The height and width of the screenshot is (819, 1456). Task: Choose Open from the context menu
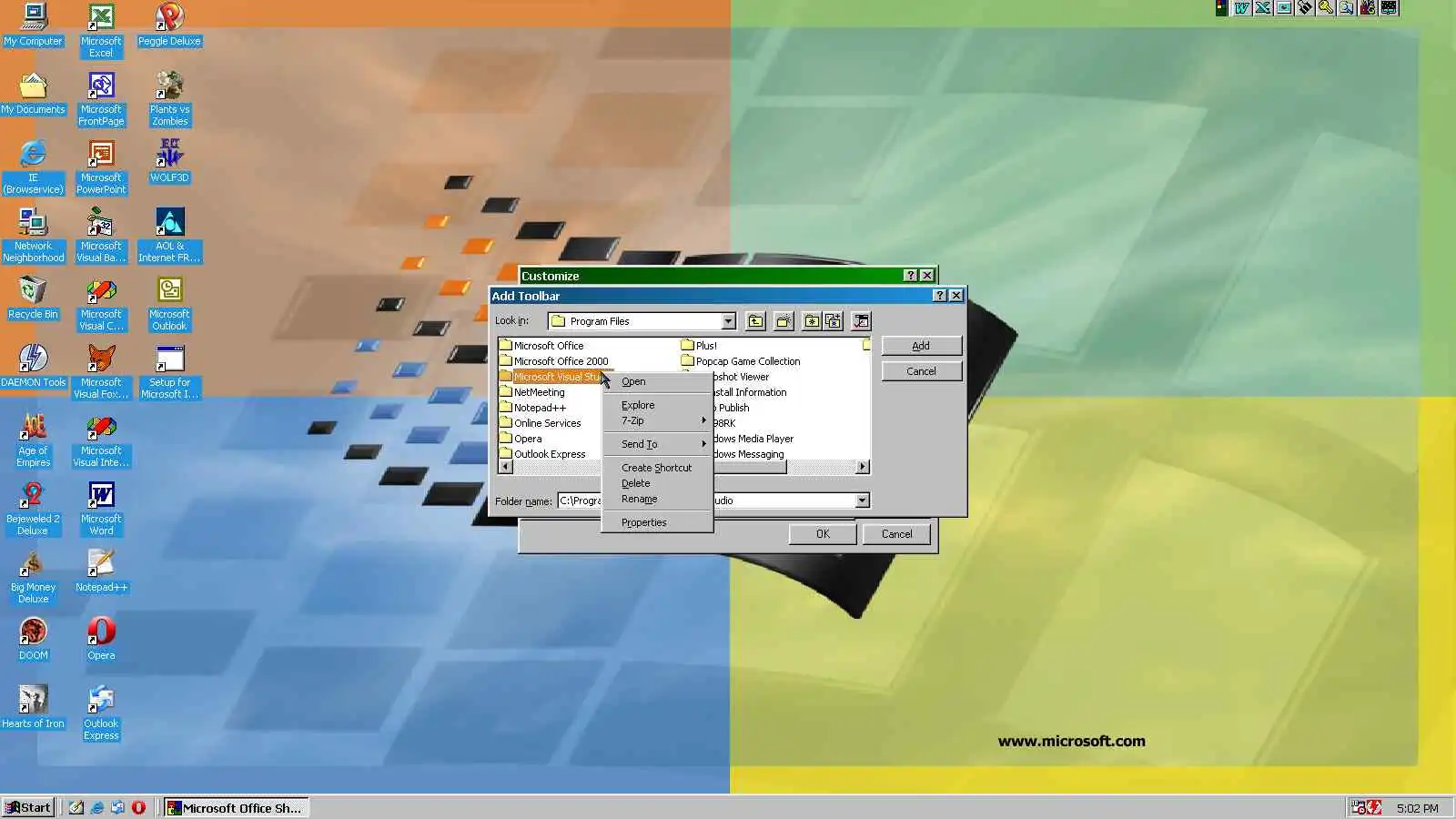click(657, 381)
